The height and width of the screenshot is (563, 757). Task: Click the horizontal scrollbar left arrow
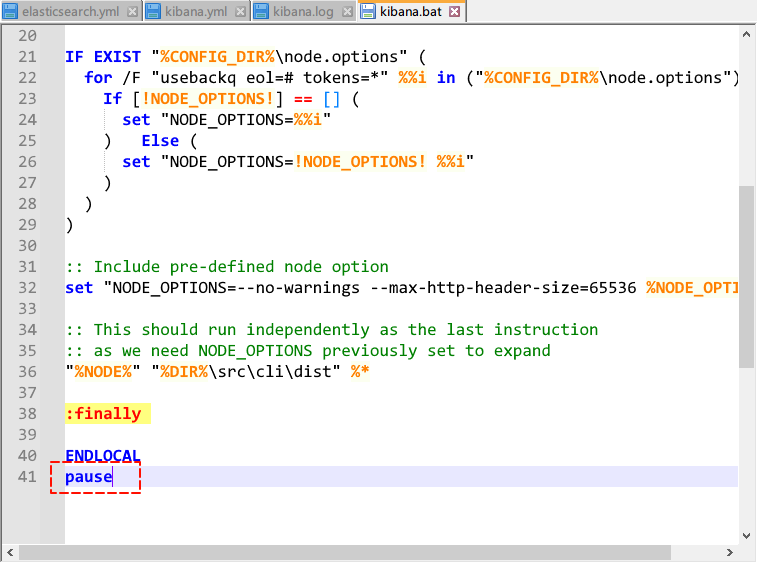point(9,553)
